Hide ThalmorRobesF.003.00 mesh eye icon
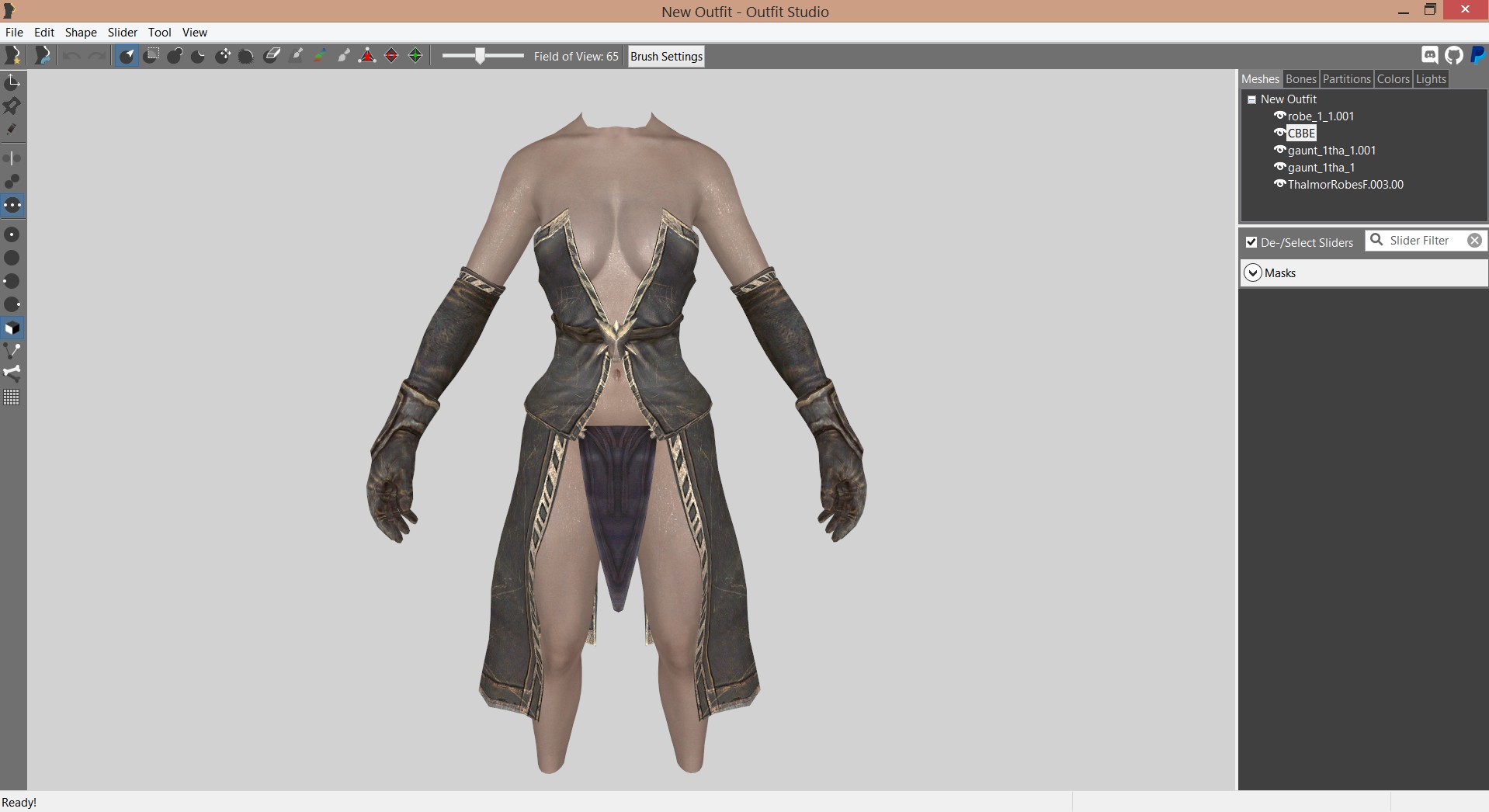Image resolution: width=1489 pixels, height=812 pixels. pyautogui.click(x=1280, y=184)
